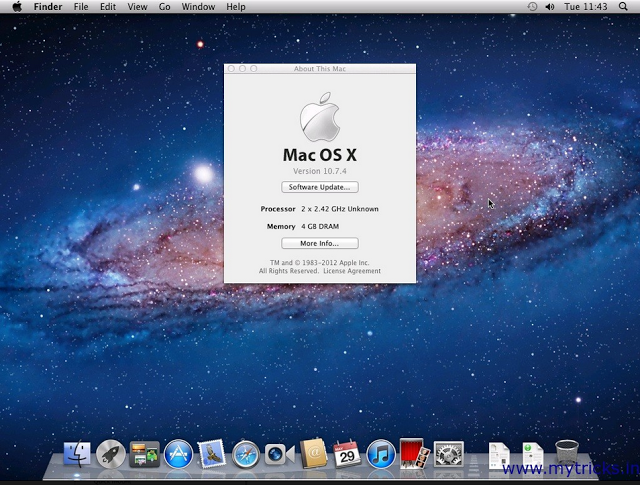640x485 pixels.
Task: Open Address Book in the Dock
Action: tap(313, 454)
